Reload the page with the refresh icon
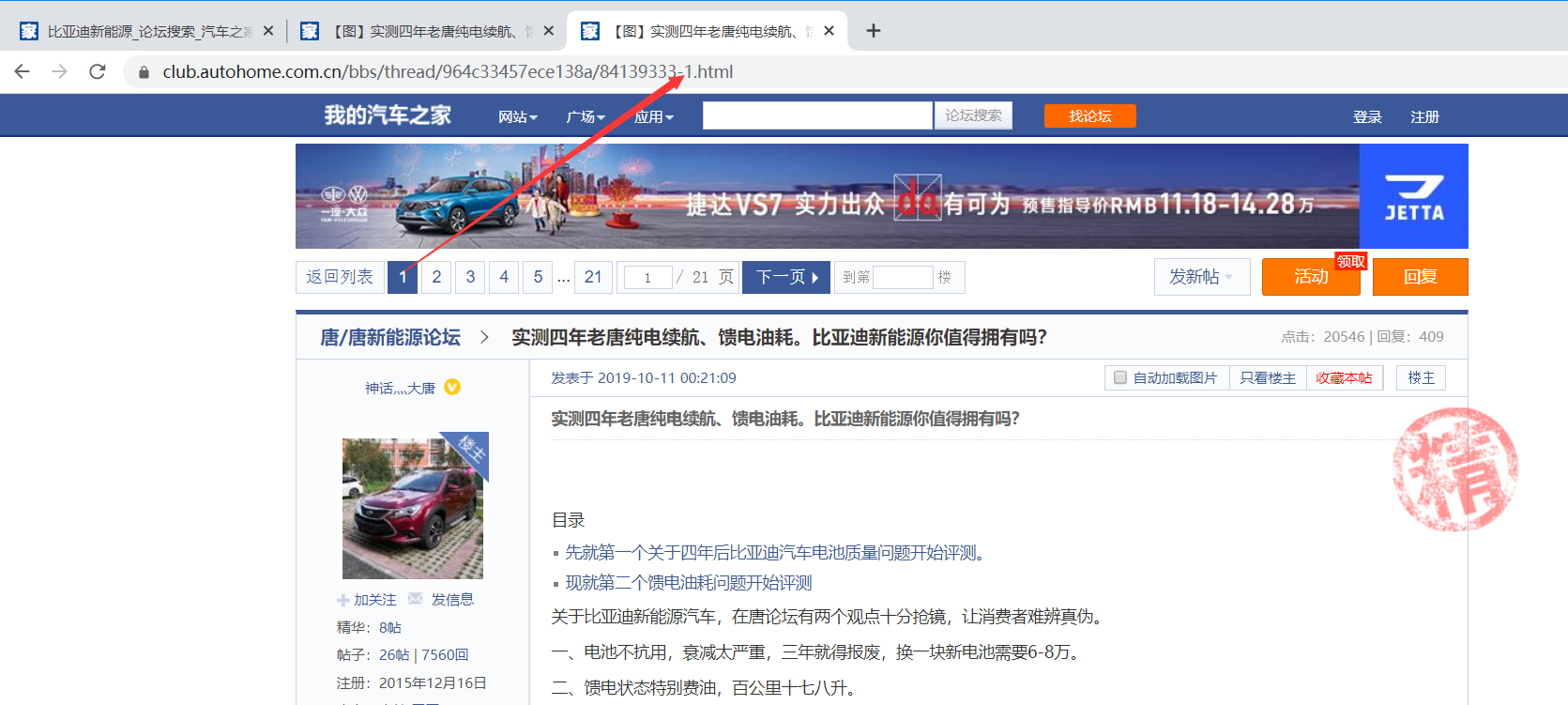This screenshot has height=705, width=1568. [x=98, y=71]
